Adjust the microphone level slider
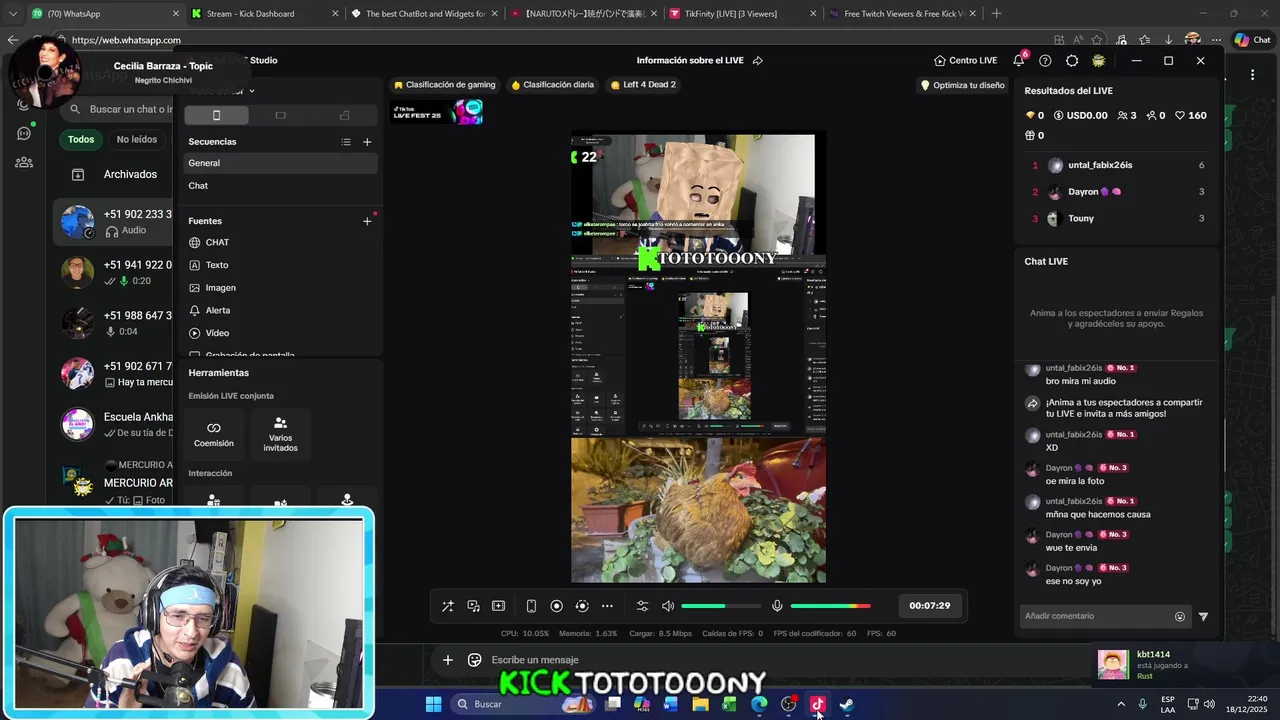Viewport: 1280px width, 720px height. (830, 606)
